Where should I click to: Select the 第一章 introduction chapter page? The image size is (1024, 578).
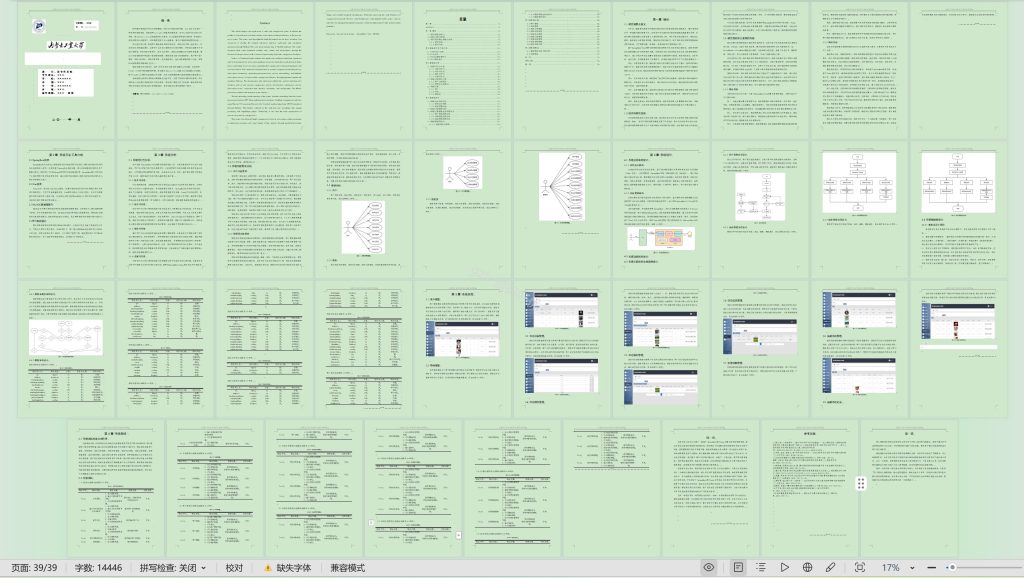(x=661, y=70)
